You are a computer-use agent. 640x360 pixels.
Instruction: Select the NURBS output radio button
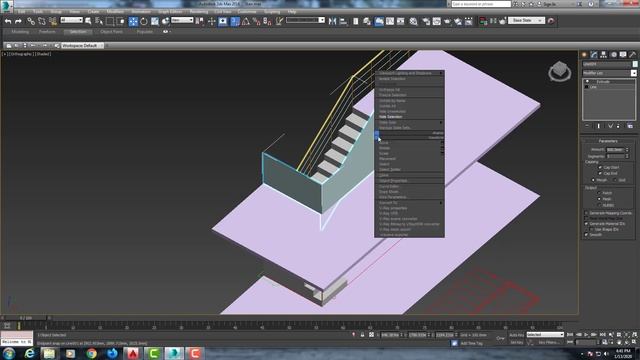pos(599,205)
